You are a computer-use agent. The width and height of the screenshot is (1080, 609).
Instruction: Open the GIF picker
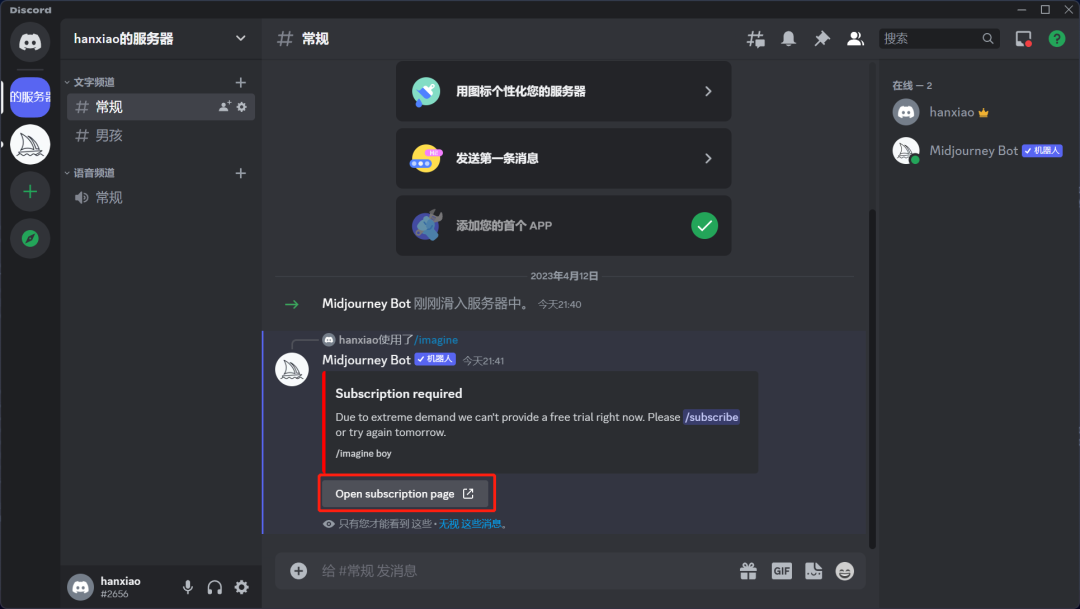tap(781, 571)
